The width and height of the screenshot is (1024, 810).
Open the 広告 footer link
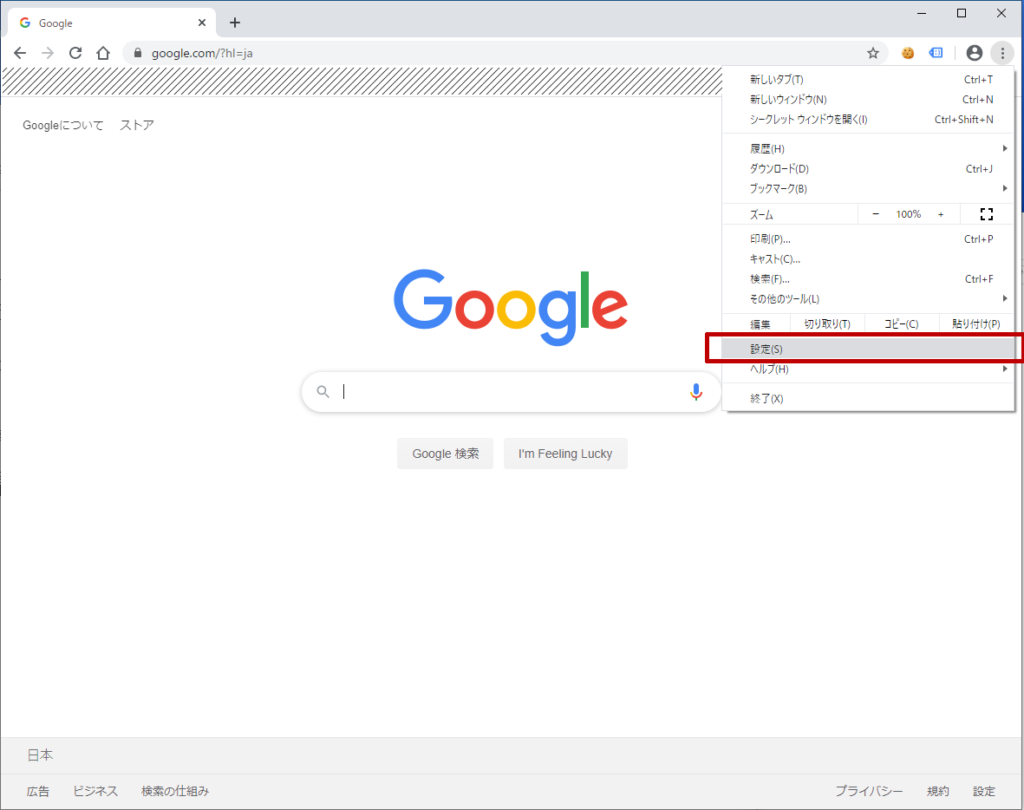pos(38,791)
